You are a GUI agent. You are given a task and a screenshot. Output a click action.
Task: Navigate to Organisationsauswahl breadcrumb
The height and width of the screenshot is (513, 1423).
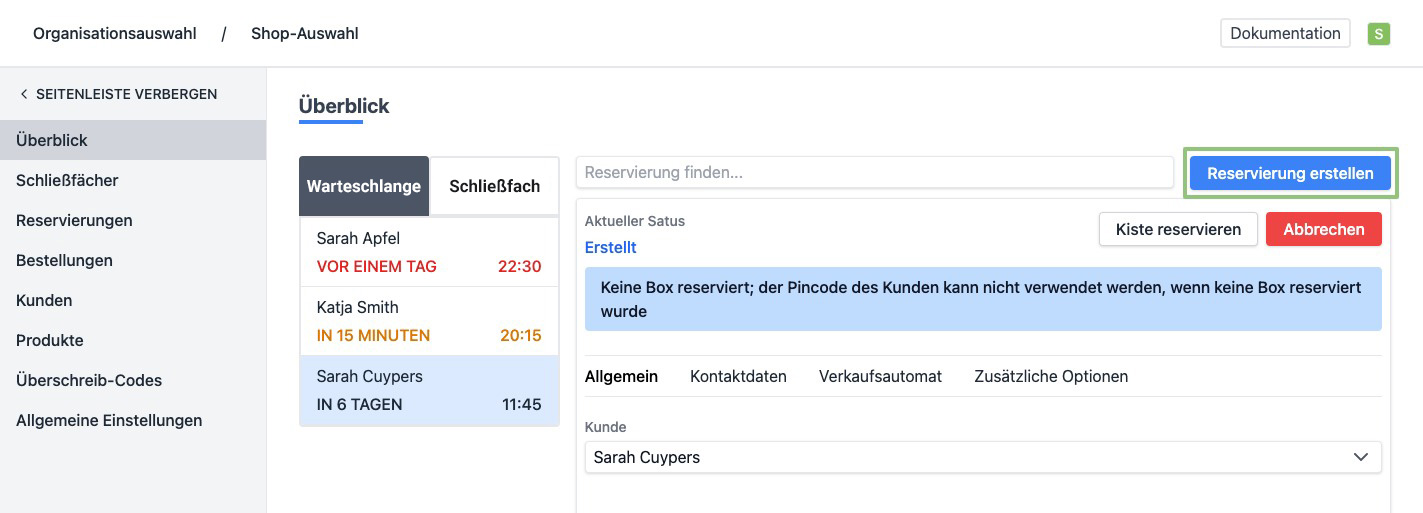114,33
